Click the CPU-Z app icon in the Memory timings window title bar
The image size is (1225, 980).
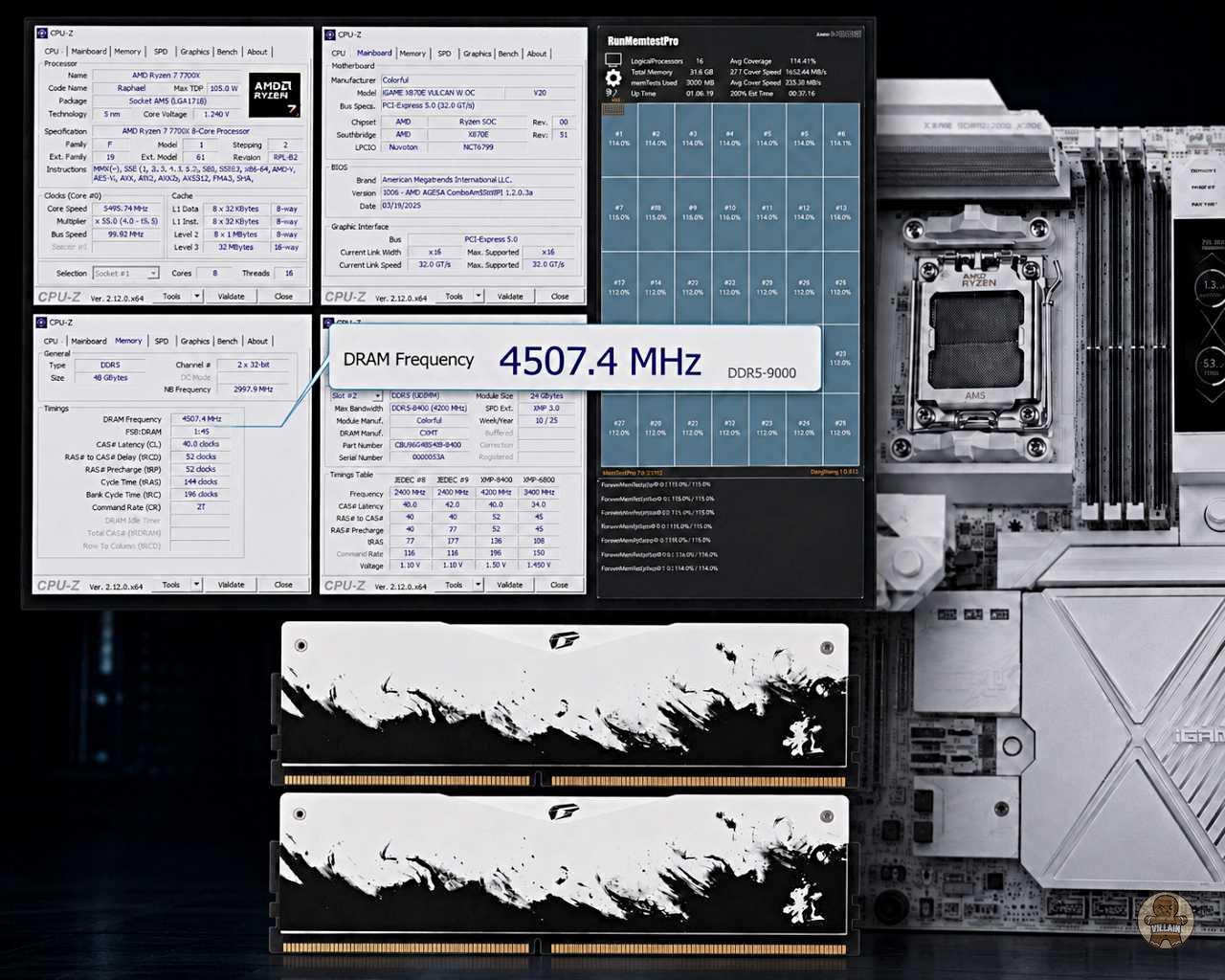pos(42,323)
